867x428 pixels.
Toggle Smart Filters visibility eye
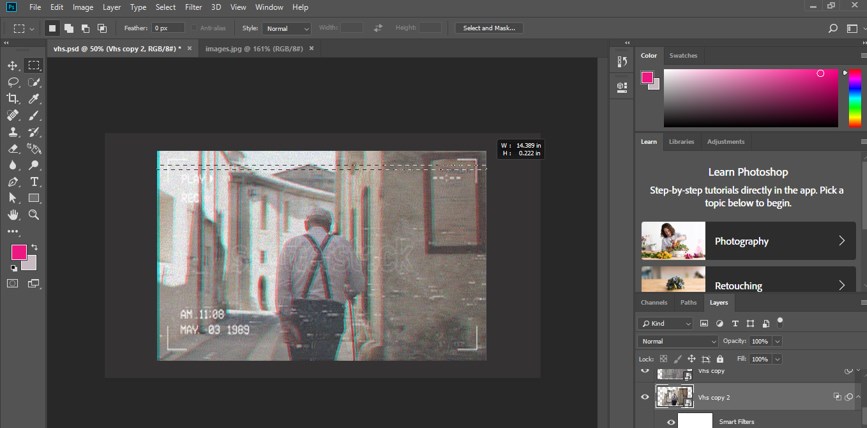click(672, 422)
